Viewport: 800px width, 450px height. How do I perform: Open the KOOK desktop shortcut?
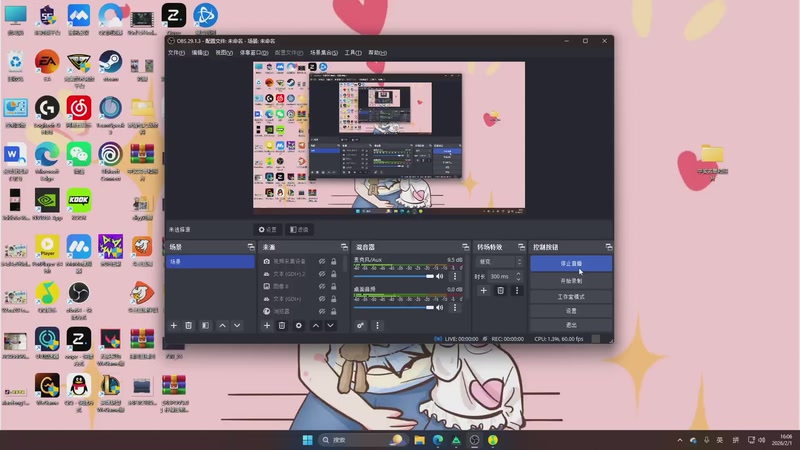(79, 204)
